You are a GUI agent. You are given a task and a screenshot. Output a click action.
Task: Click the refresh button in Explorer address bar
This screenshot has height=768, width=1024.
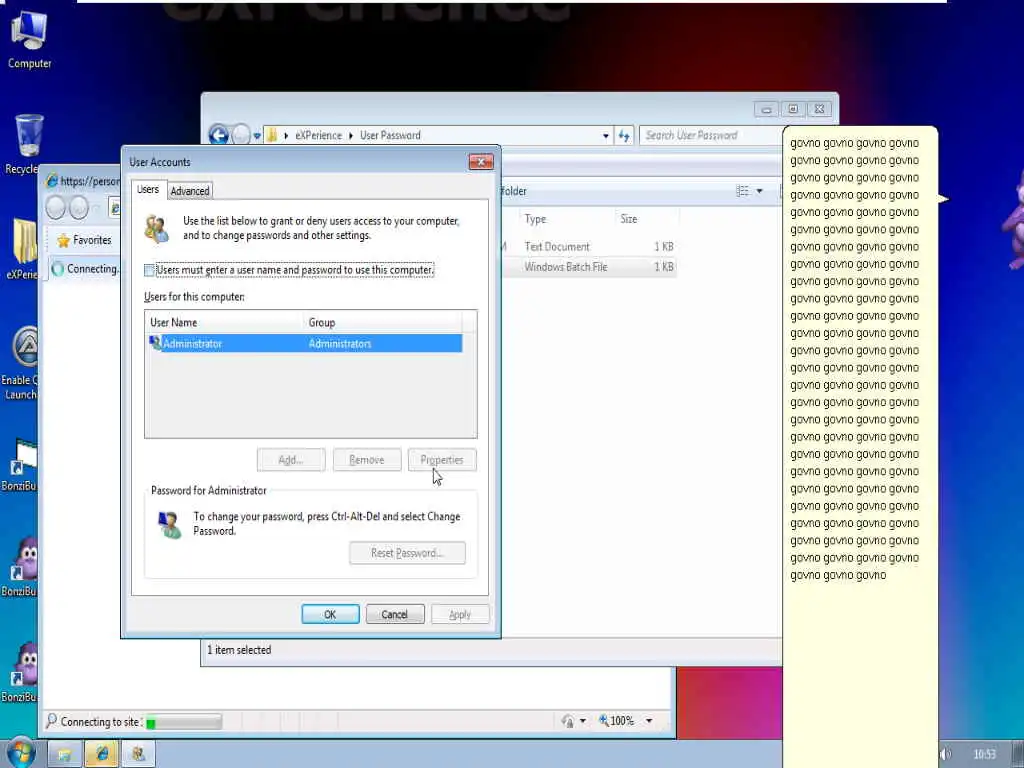pos(624,136)
